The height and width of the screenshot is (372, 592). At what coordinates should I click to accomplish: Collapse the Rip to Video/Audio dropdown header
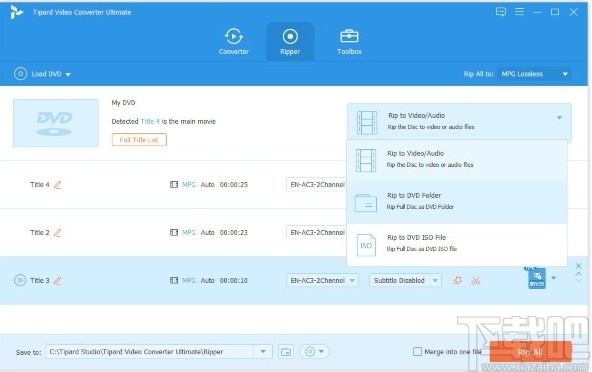[459, 121]
